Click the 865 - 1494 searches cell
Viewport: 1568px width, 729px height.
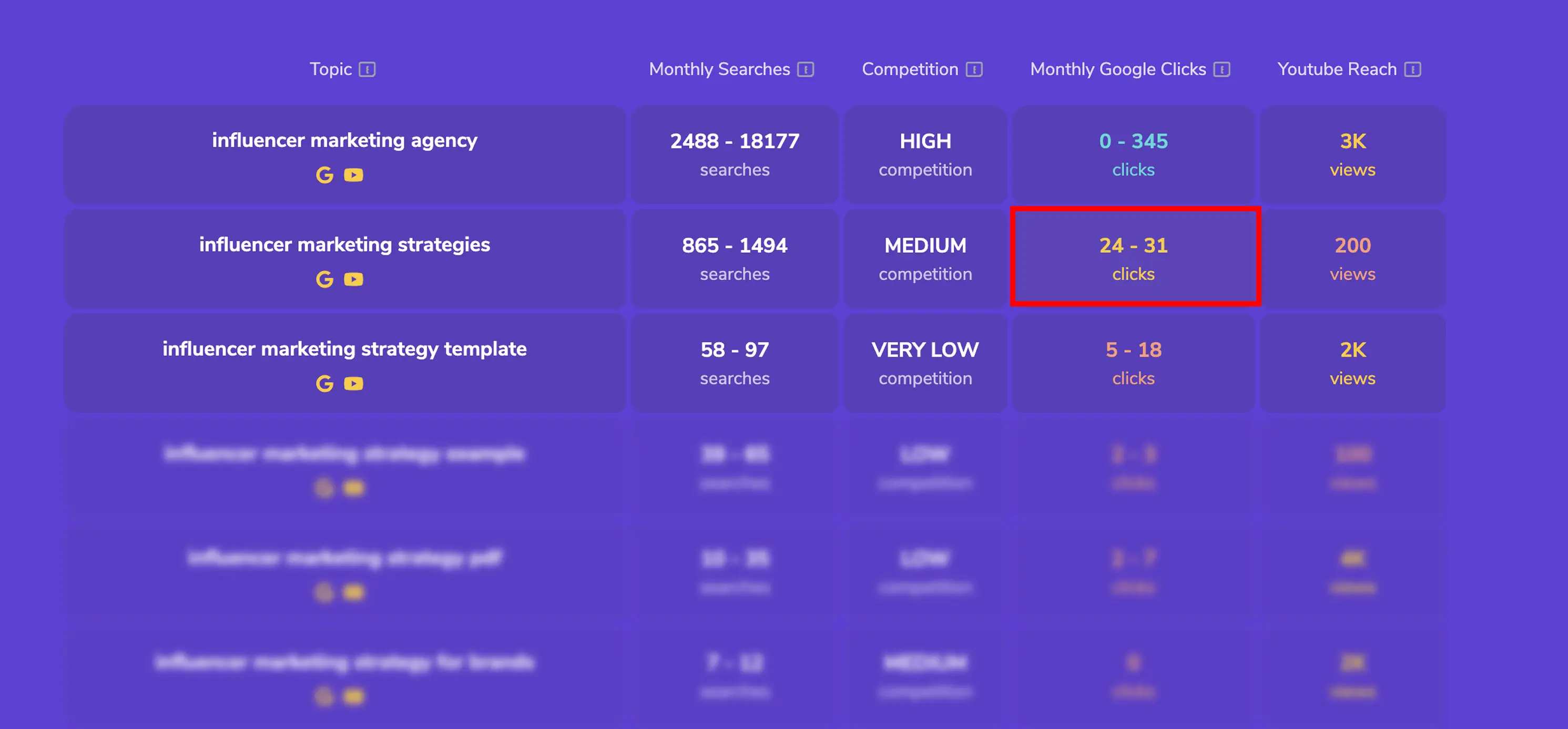point(734,258)
